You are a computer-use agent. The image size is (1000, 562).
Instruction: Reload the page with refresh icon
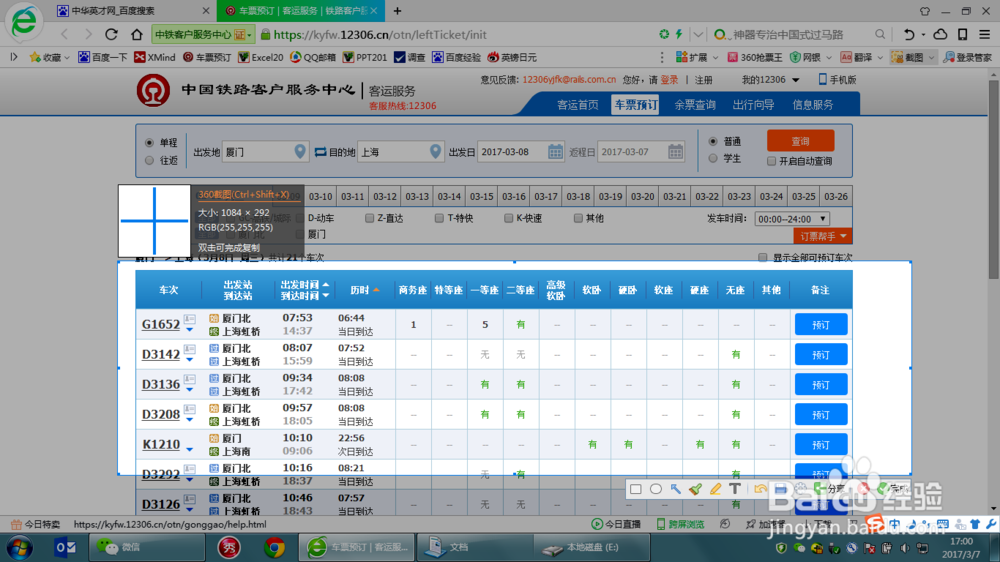point(112,34)
